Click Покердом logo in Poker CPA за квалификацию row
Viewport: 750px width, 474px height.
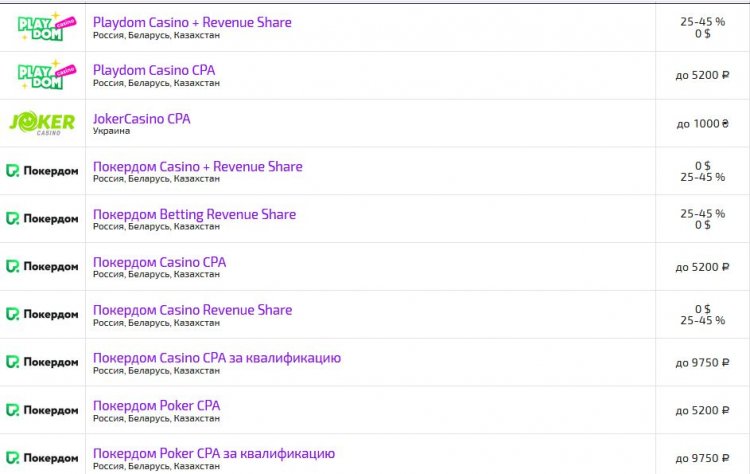point(42,458)
